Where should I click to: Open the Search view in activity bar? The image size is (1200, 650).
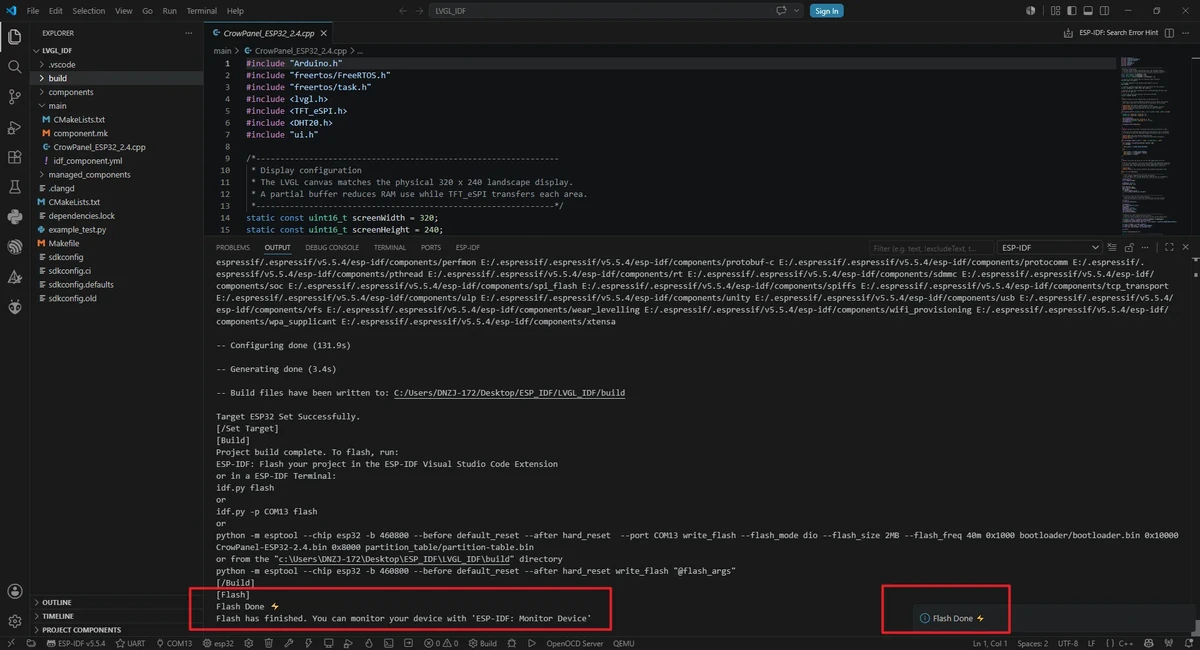[14, 67]
